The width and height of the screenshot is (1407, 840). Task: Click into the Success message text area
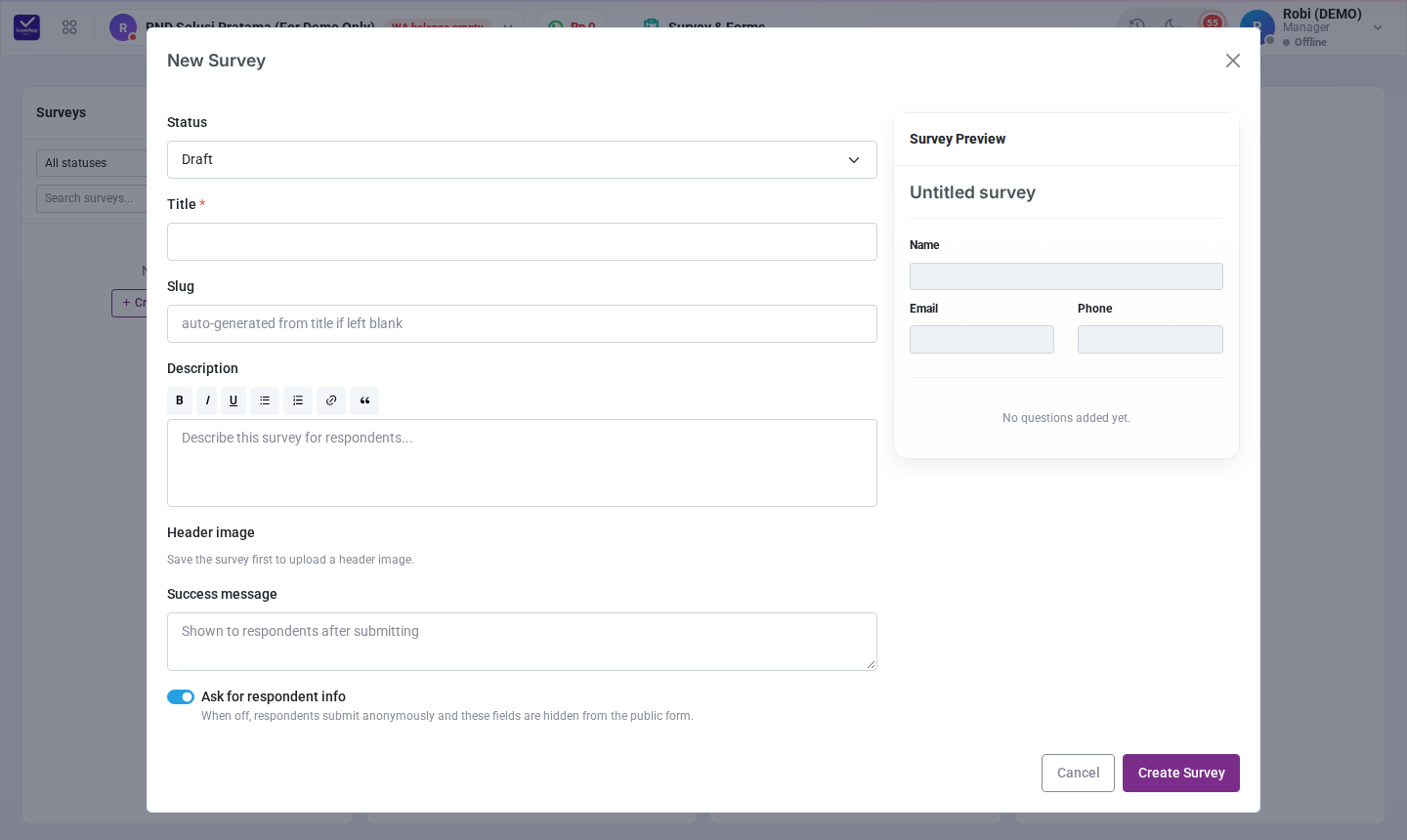click(x=522, y=642)
